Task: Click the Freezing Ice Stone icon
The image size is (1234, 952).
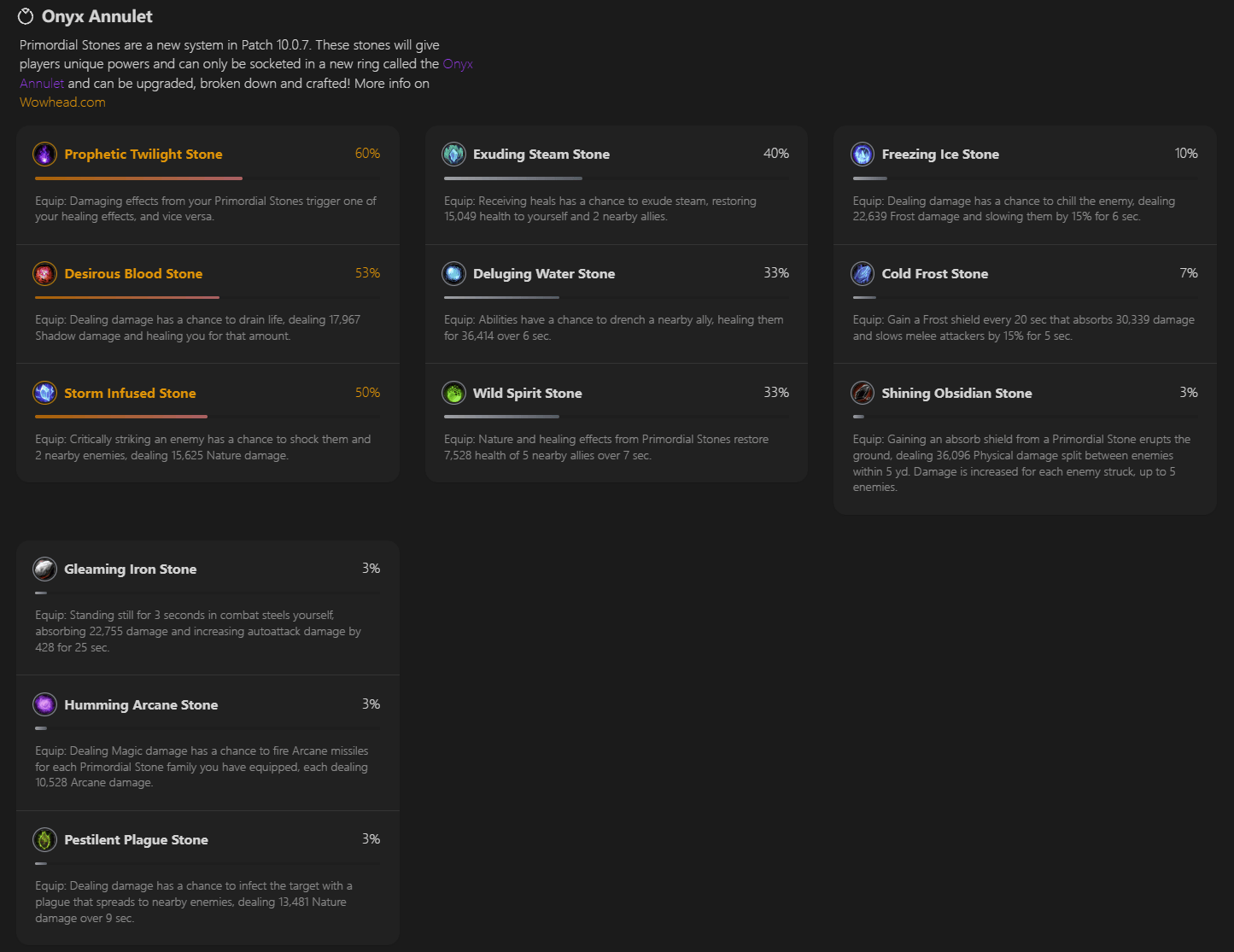Action: coord(863,155)
